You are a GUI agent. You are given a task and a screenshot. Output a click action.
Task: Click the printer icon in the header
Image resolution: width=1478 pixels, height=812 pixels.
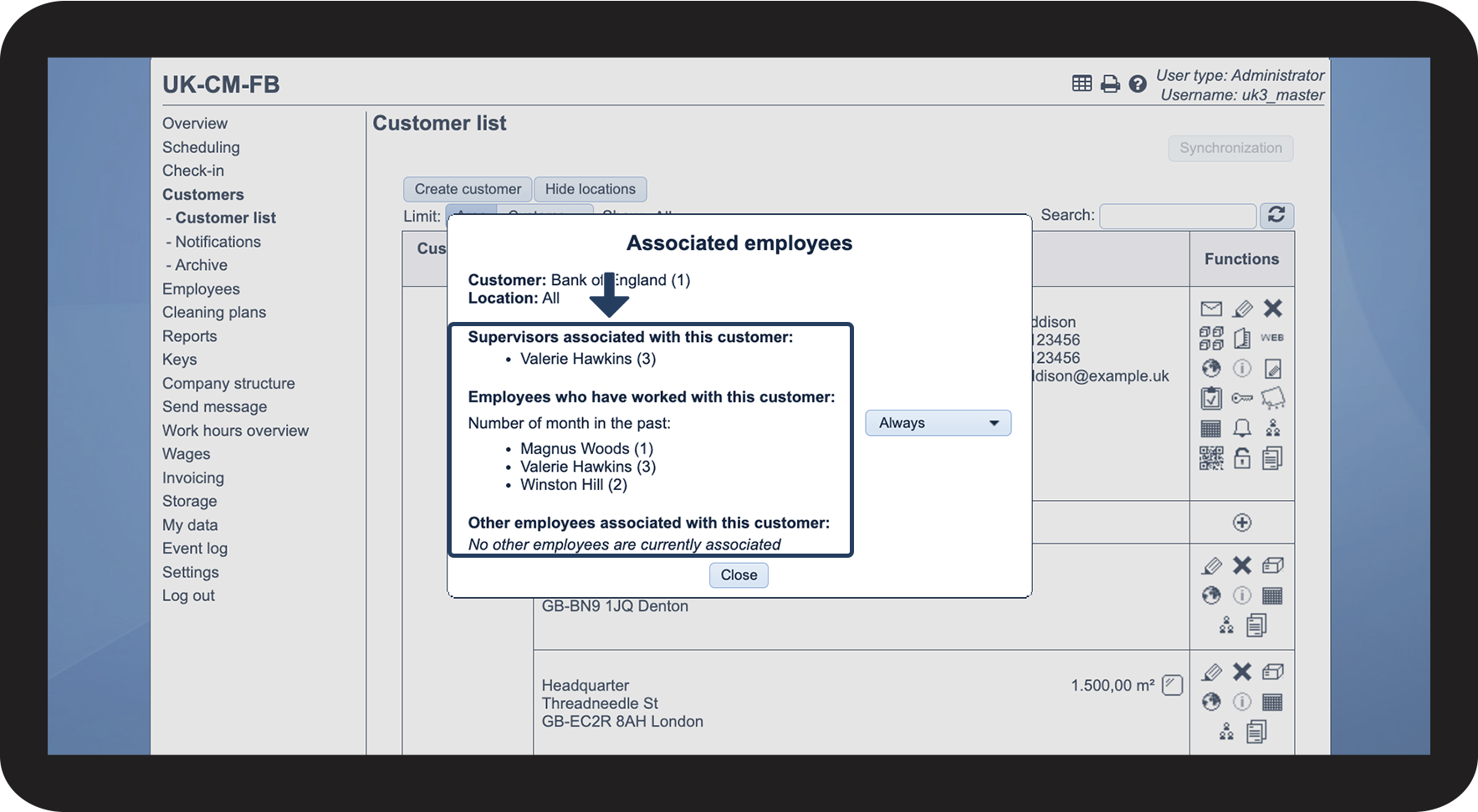pyautogui.click(x=1110, y=84)
